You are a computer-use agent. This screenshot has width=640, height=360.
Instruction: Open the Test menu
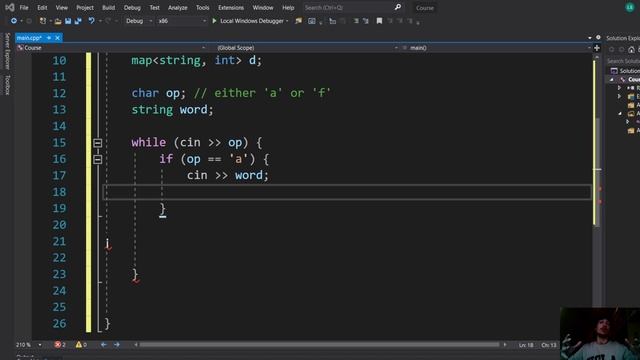coord(154,7)
